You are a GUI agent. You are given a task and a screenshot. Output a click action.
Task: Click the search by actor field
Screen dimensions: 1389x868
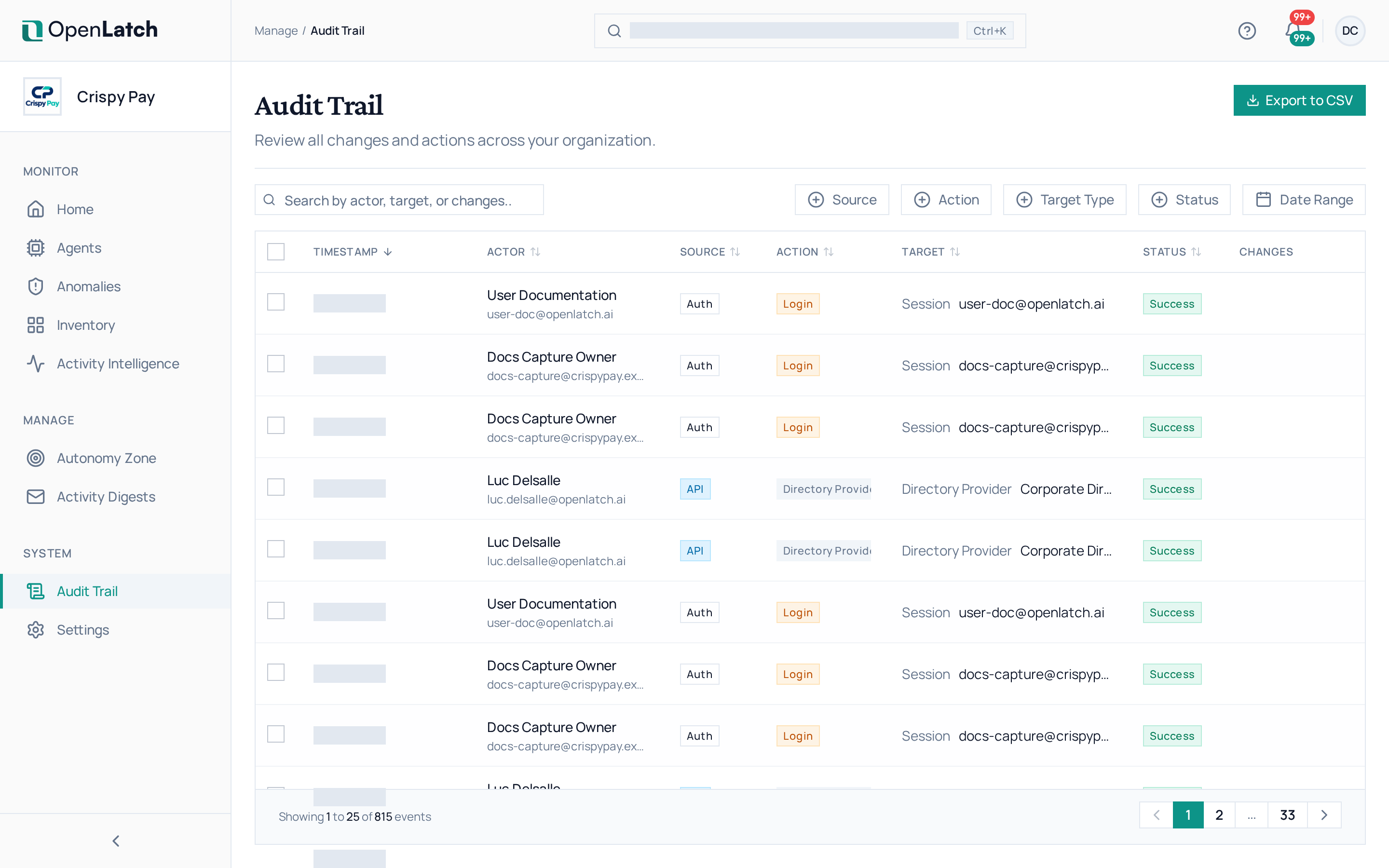[x=399, y=199]
